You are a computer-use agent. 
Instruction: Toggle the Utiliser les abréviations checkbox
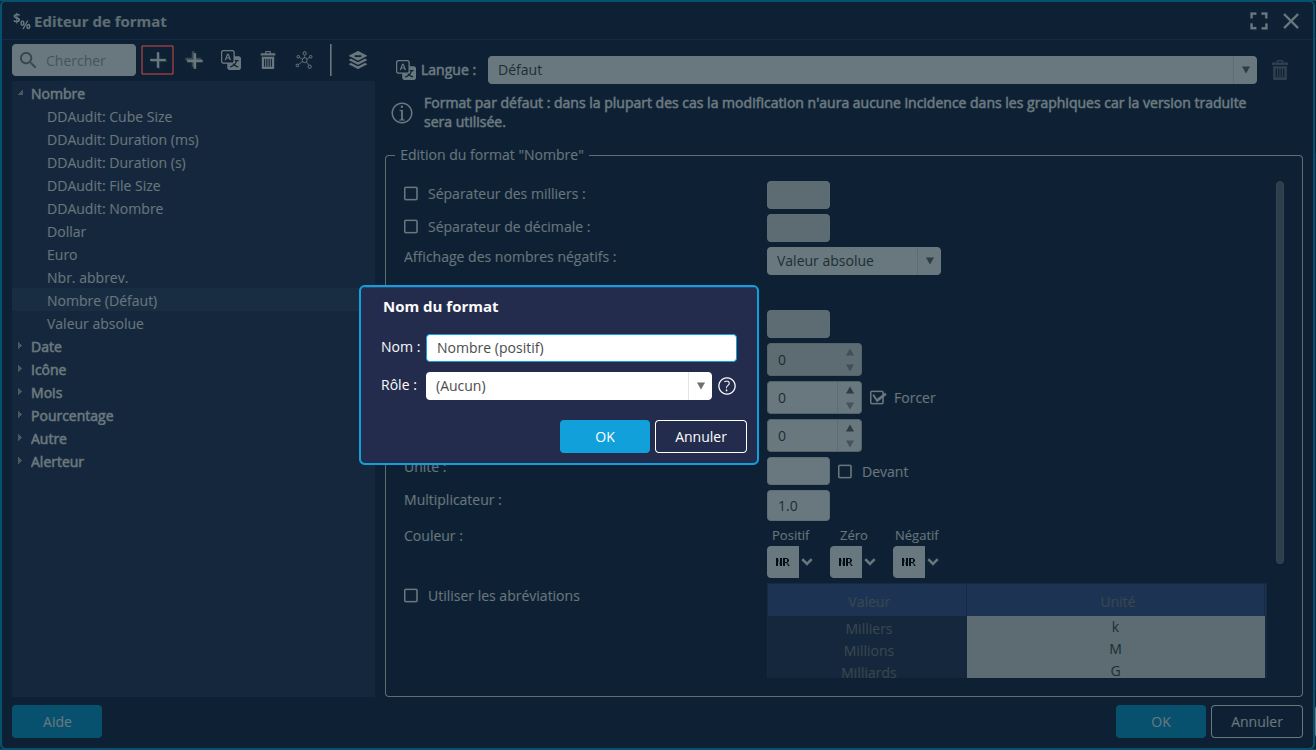(x=411, y=596)
